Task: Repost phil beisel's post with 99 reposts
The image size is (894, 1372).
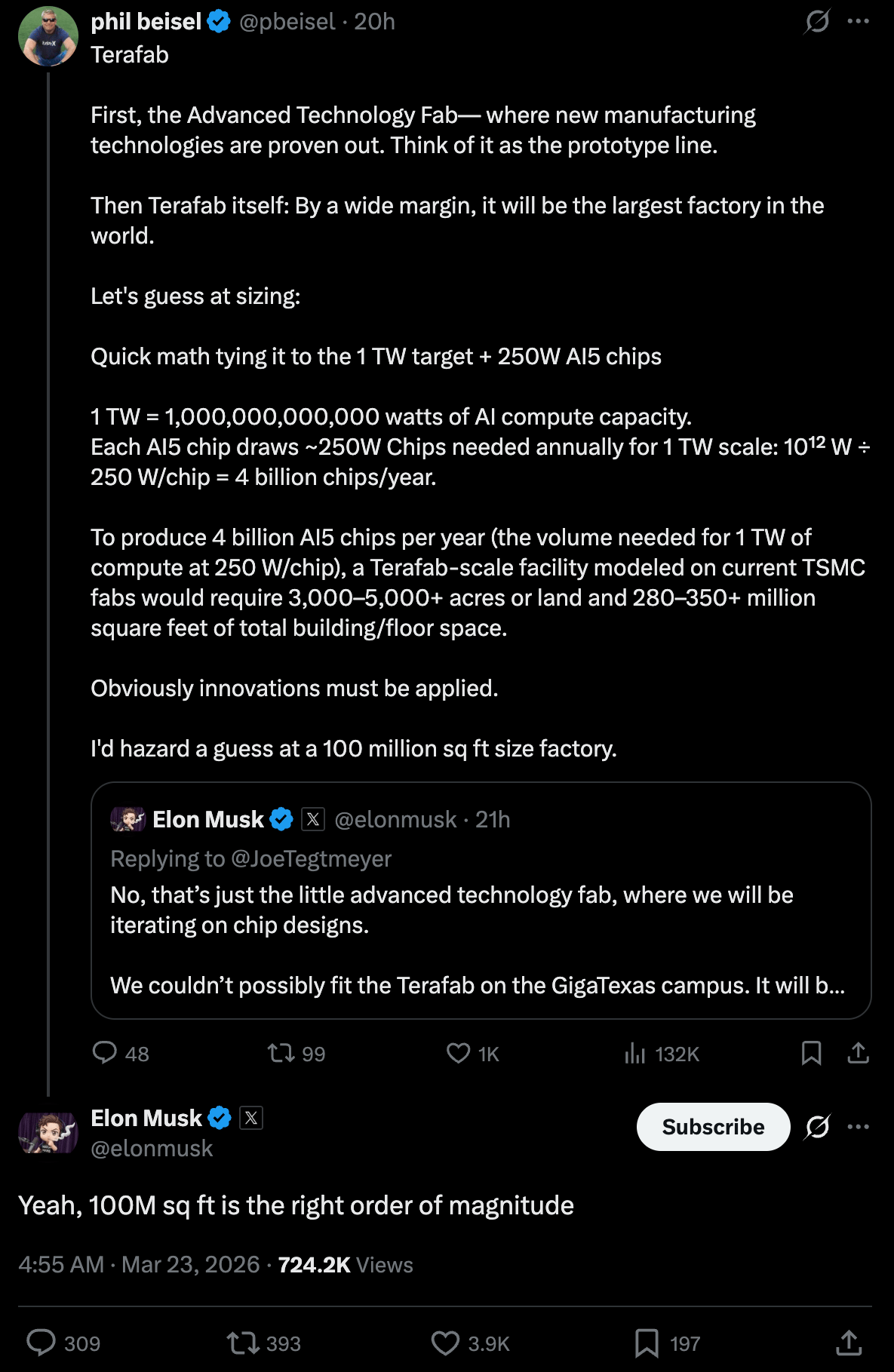Action: click(281, 1052)
